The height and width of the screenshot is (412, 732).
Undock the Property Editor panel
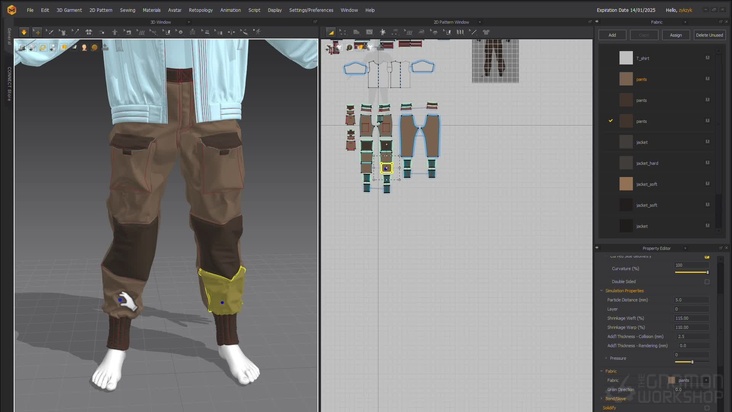(x=721, y=248)
